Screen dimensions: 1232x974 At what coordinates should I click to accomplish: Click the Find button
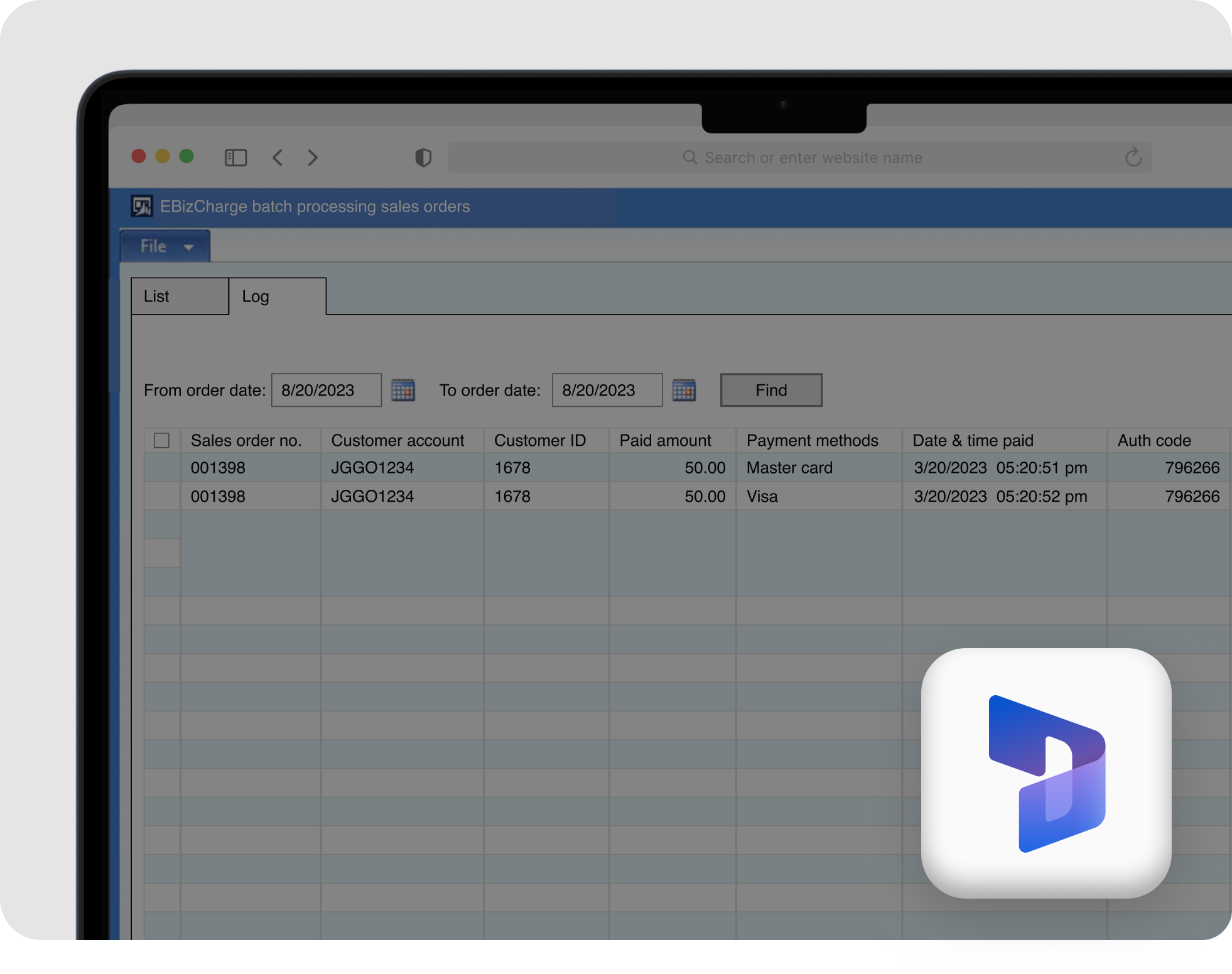pyautogui.click(x=771, y=390)
